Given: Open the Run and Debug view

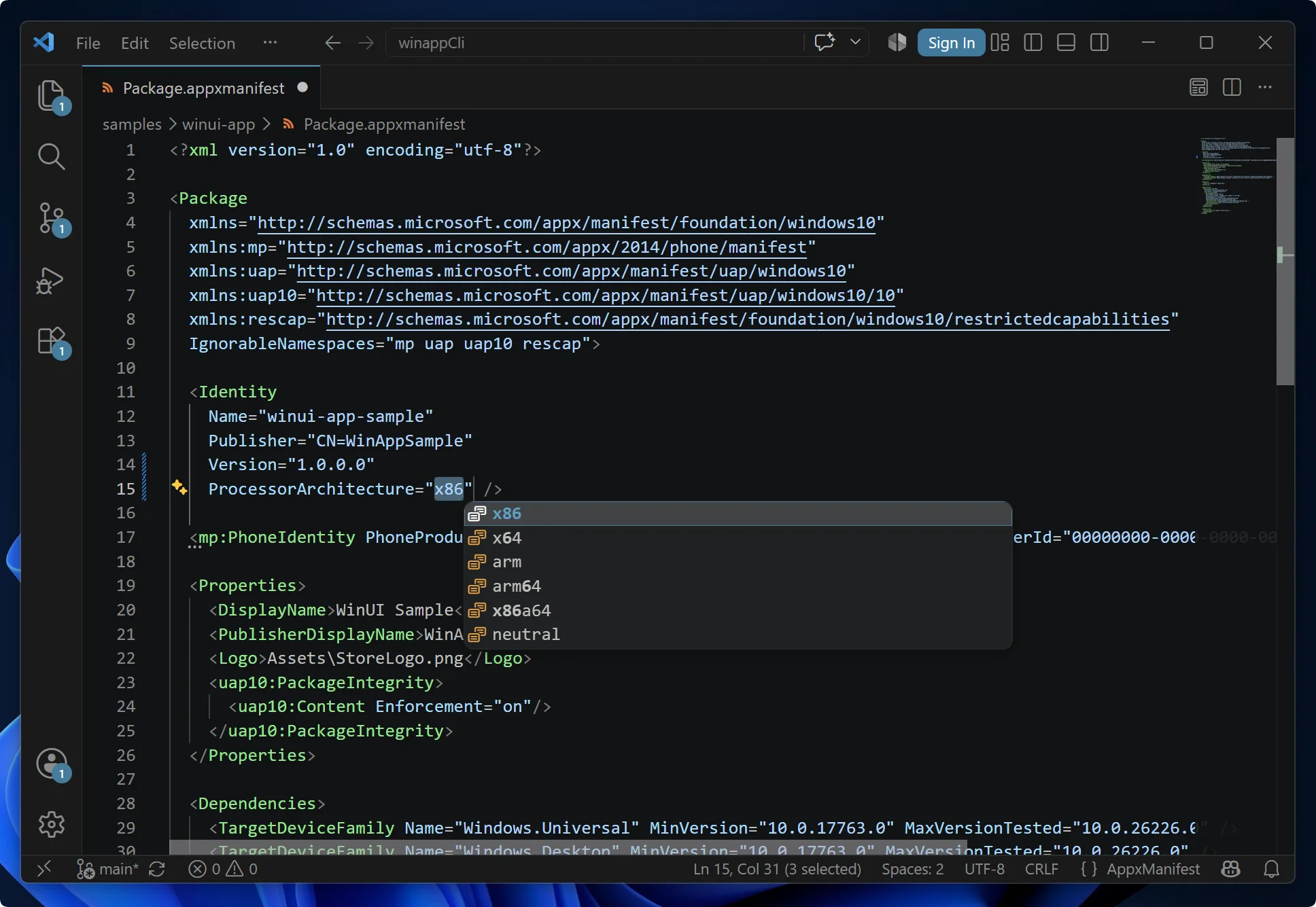Looking at the screenshot, I should (50, 280).
